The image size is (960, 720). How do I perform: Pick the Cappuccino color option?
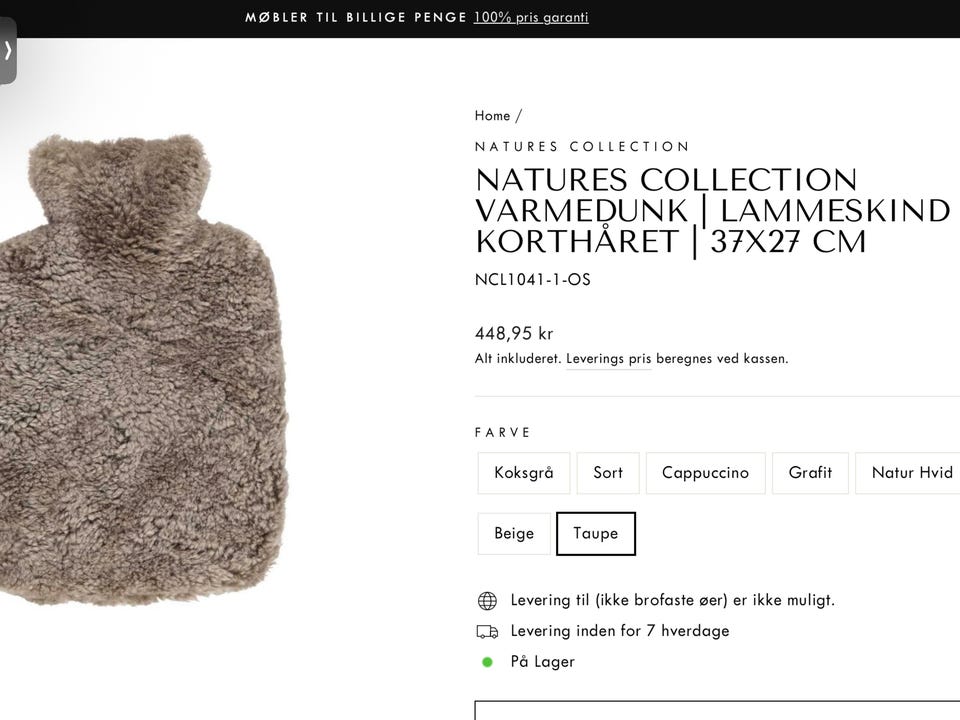(x=705, y=473)
